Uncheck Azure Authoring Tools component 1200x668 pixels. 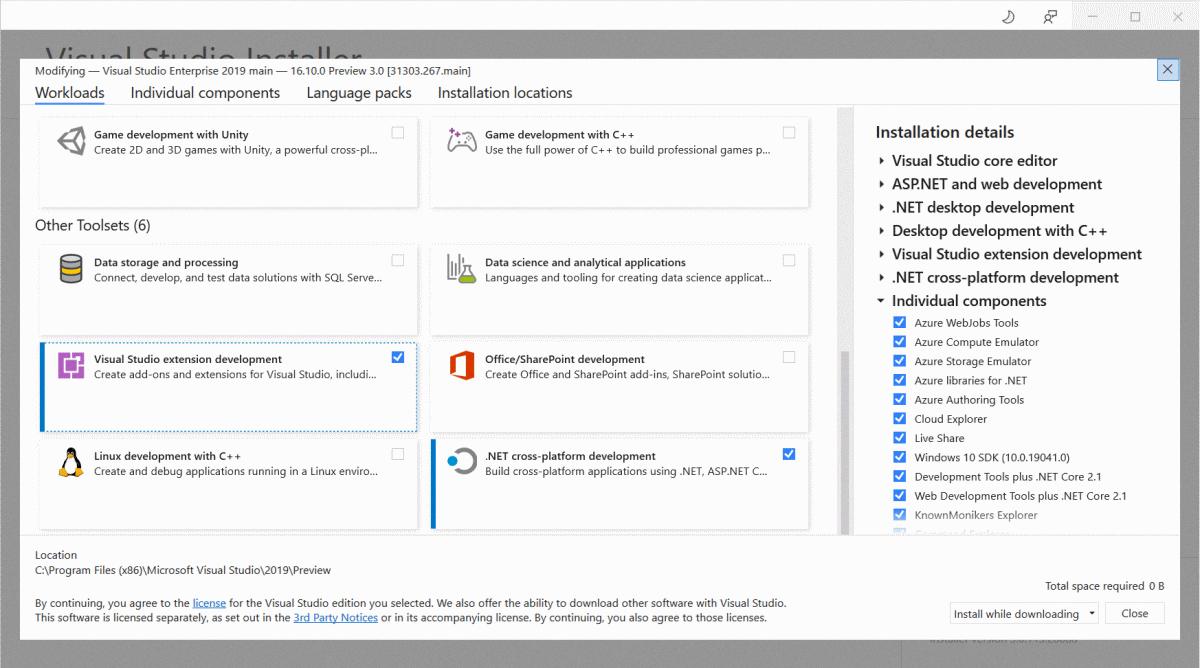point(899,399)
